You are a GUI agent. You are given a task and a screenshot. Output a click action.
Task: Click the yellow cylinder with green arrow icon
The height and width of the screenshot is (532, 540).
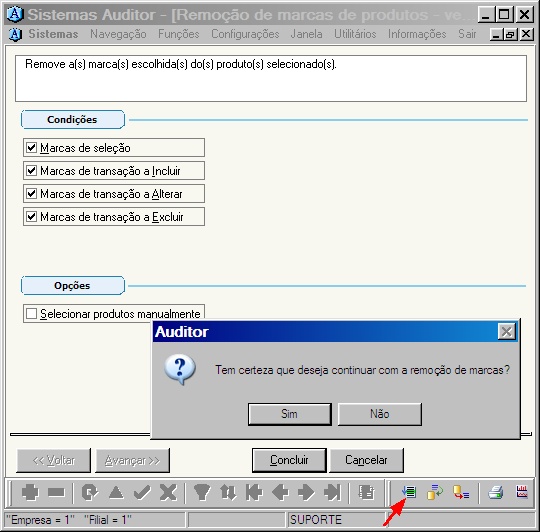[435, 492]
